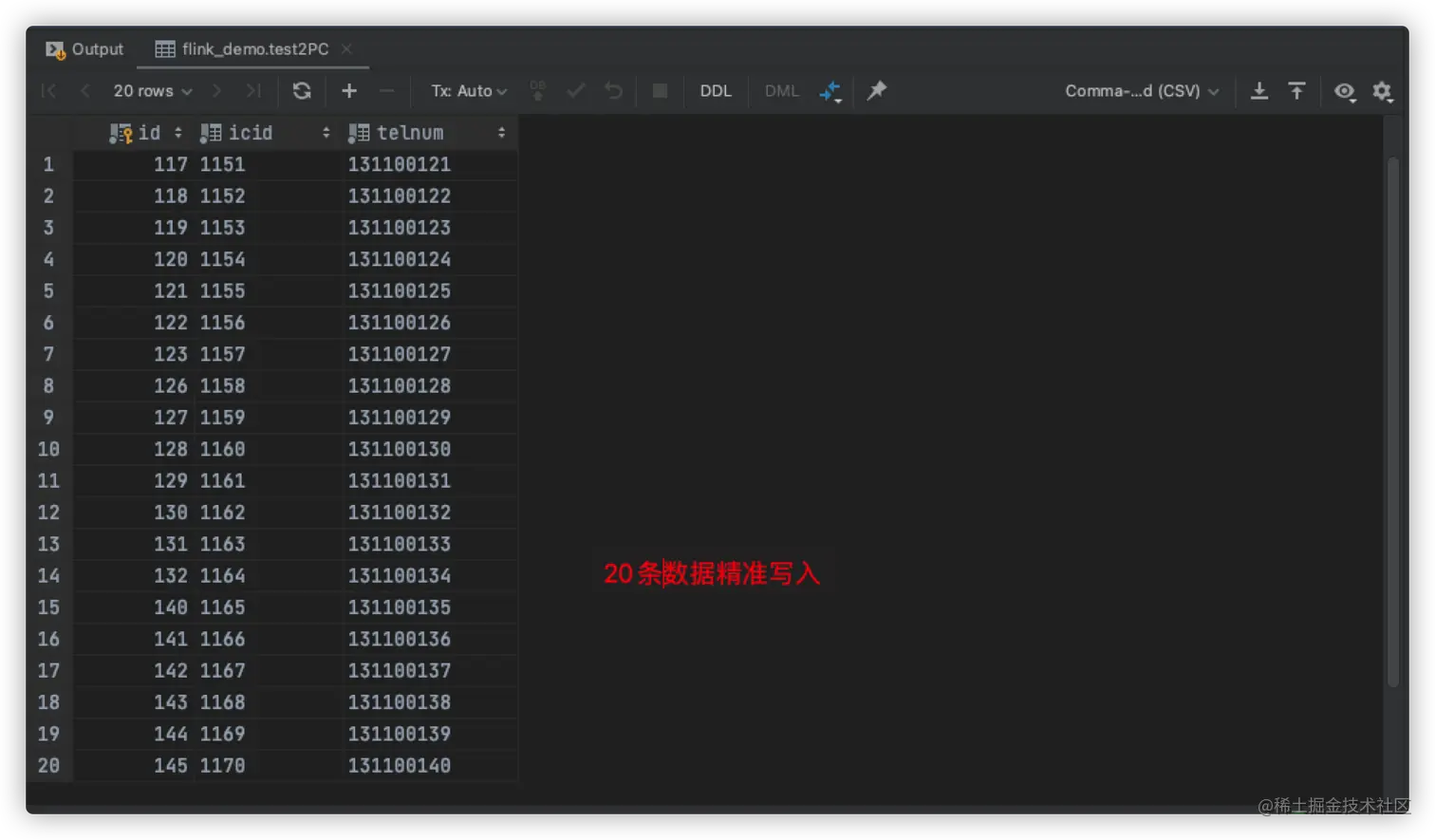The height and width of the screenshot is (840, 1435).
Task: Open the Comma-separated (CSV) format dropdown
Action: tap(1142, 90)
